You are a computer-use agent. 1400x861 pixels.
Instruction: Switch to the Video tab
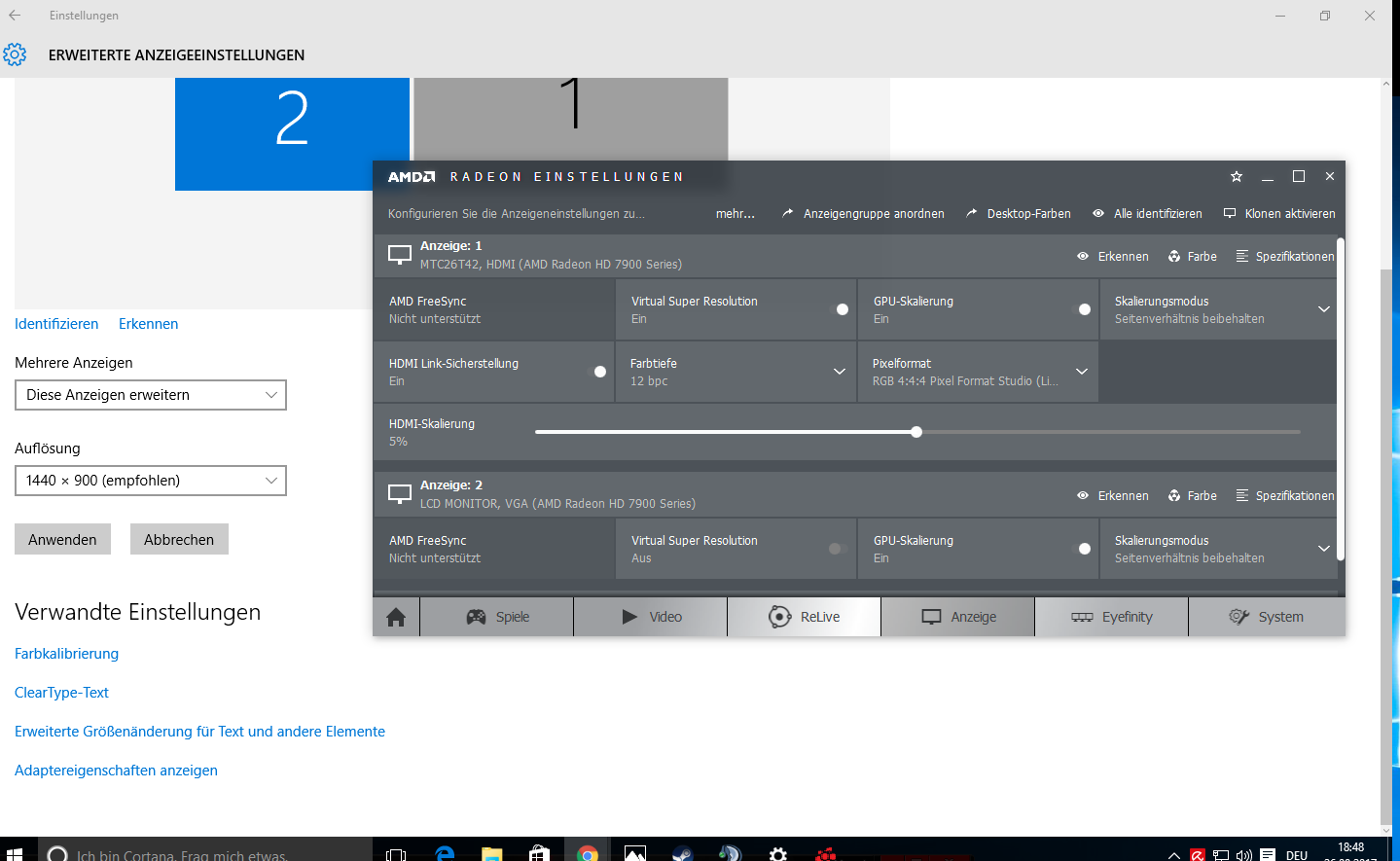[651, 617]
